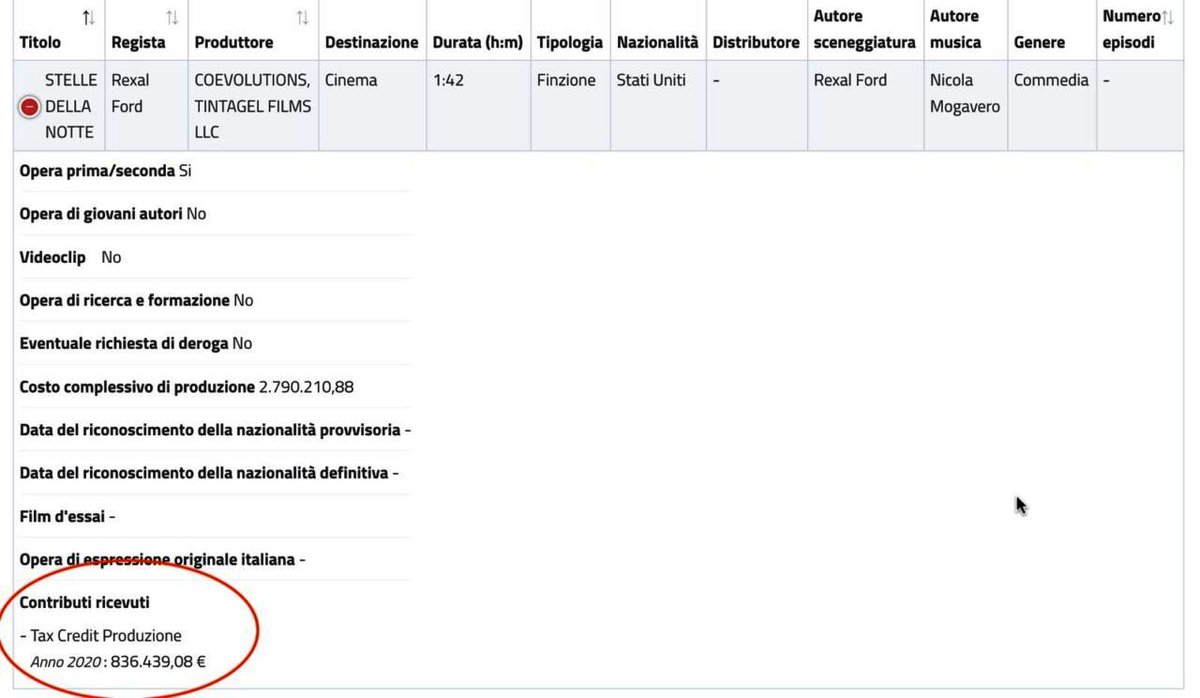Click the Tax Credit Produzione entry

101,636
